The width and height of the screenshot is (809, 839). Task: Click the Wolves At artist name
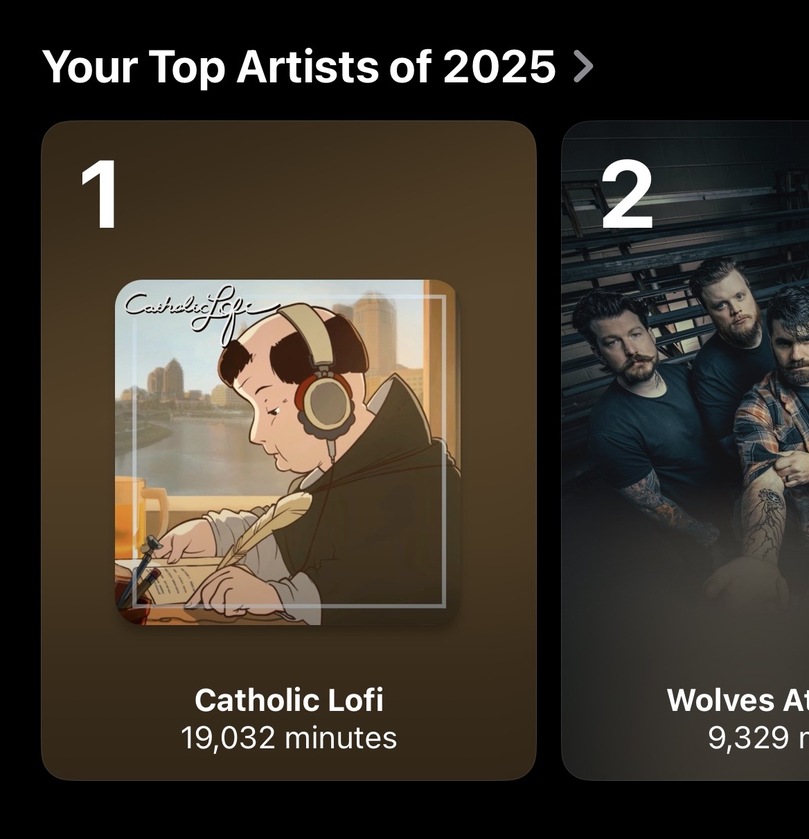tap(736, 699)
